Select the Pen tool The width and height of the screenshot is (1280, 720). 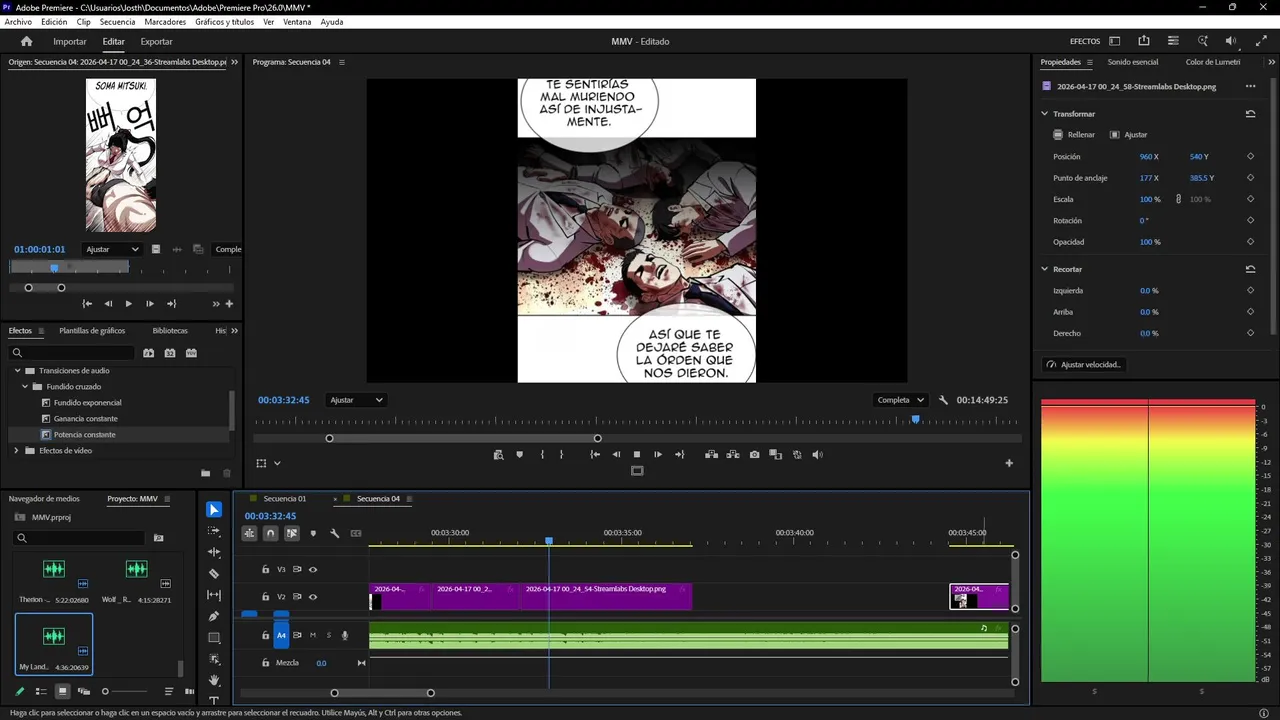point(214,616)
